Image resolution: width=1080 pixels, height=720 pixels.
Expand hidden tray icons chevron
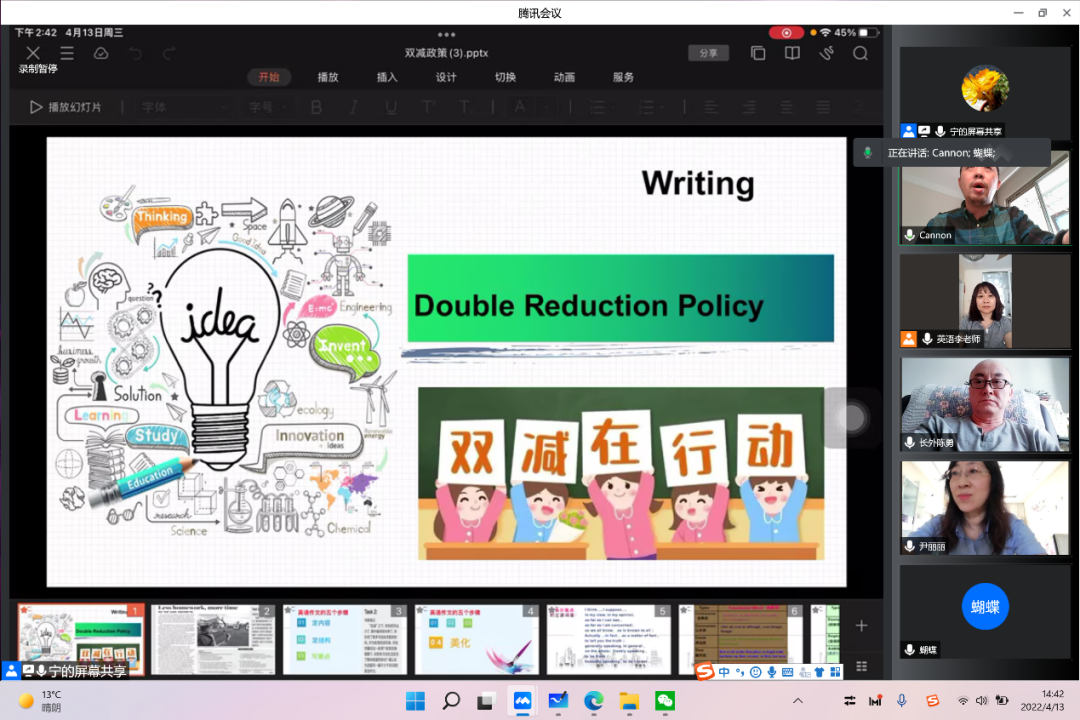[x=798, y=701]
